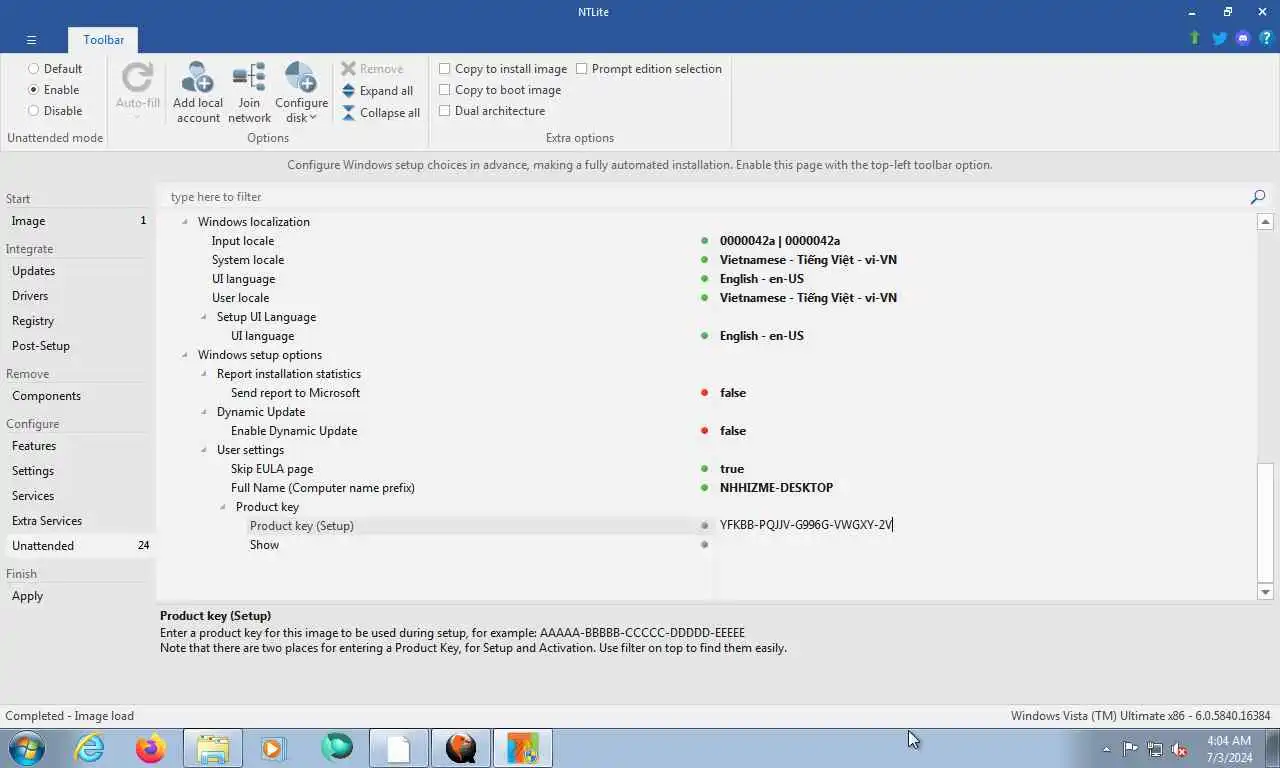This screenshot has height=768, width=1280.
Task: Click the Input locale row
Action: click(x=707, y=241)
